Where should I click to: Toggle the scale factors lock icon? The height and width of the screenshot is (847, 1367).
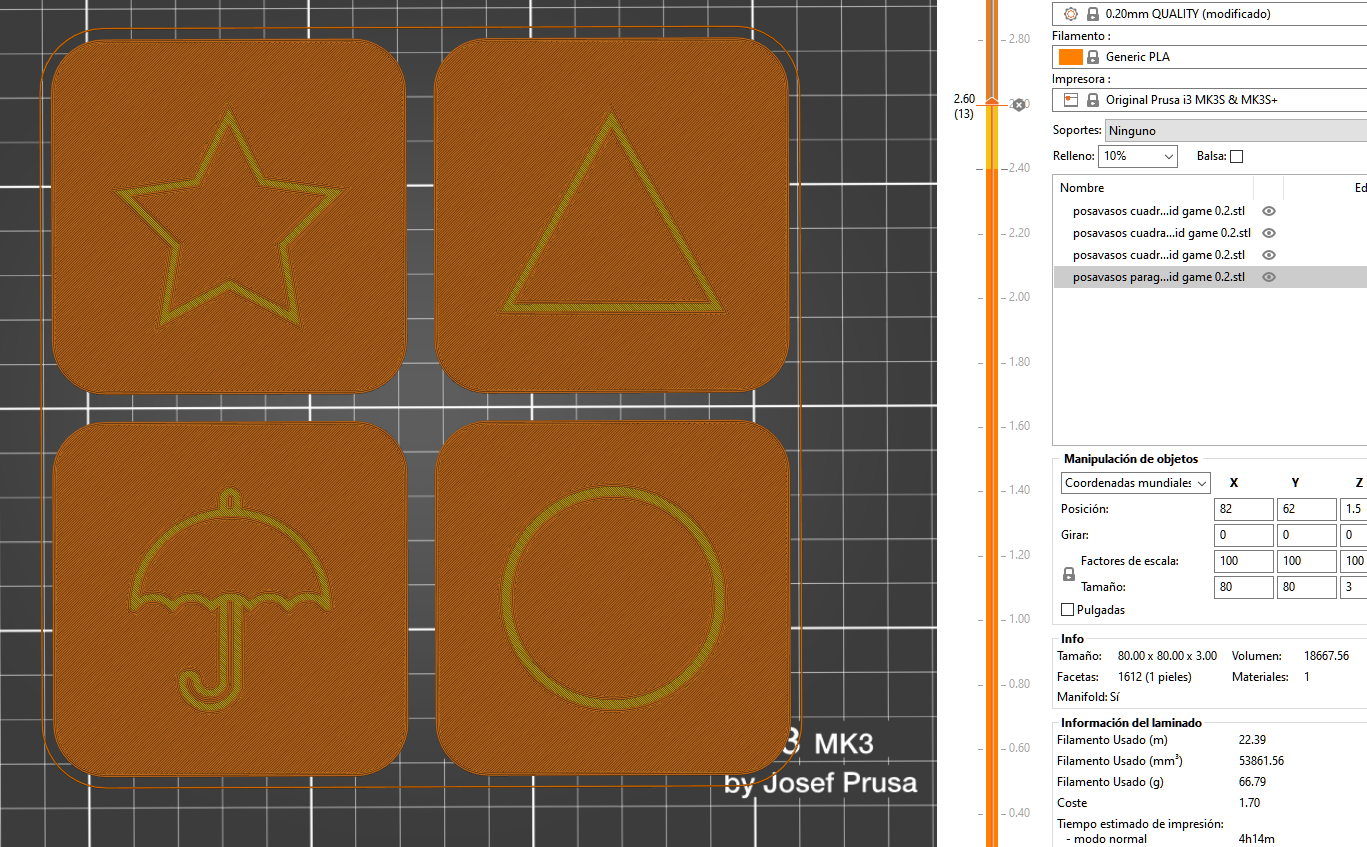click(x=1068, y=575)
